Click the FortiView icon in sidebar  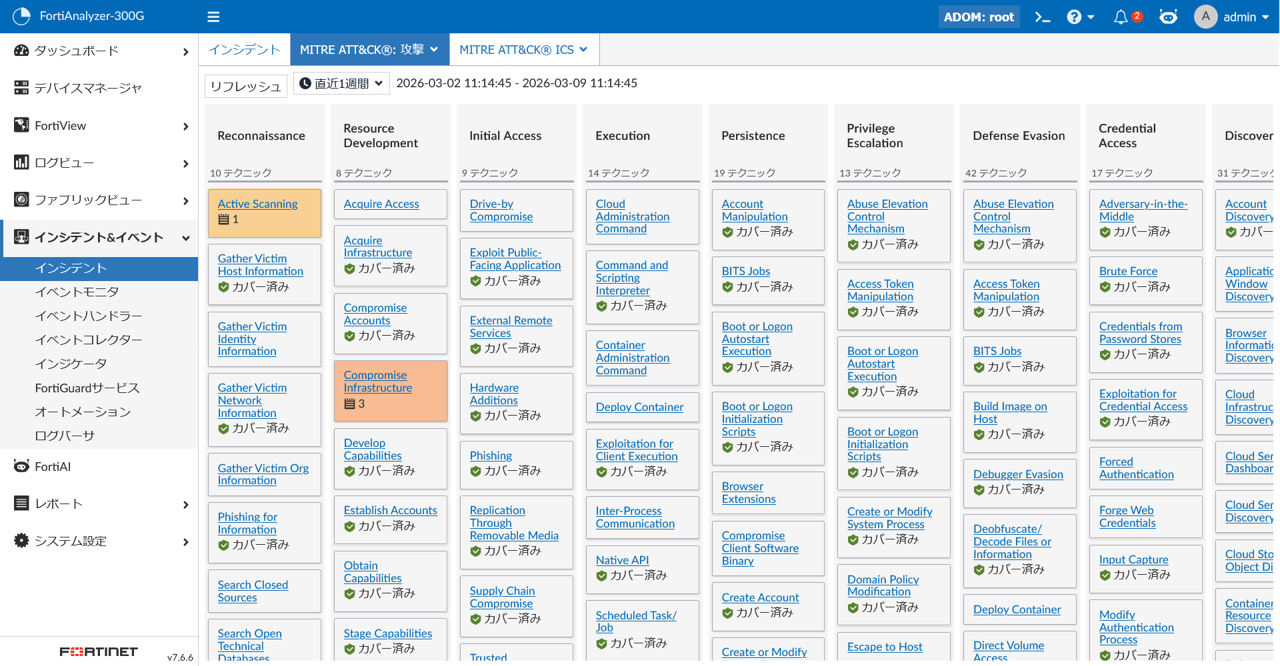coord(21,126)
